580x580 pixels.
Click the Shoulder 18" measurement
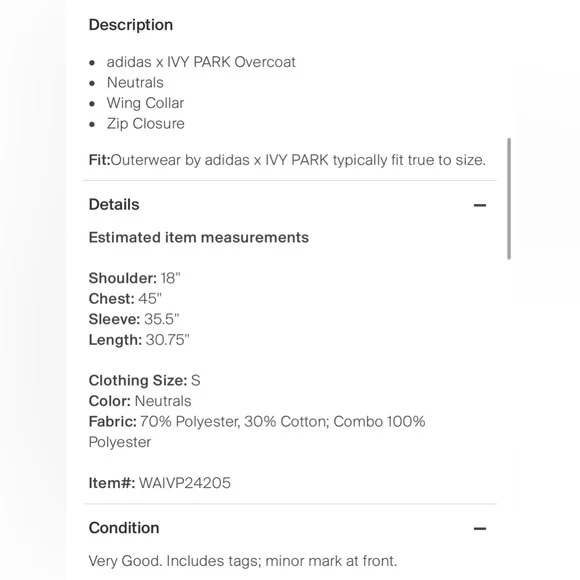(134, 278)
